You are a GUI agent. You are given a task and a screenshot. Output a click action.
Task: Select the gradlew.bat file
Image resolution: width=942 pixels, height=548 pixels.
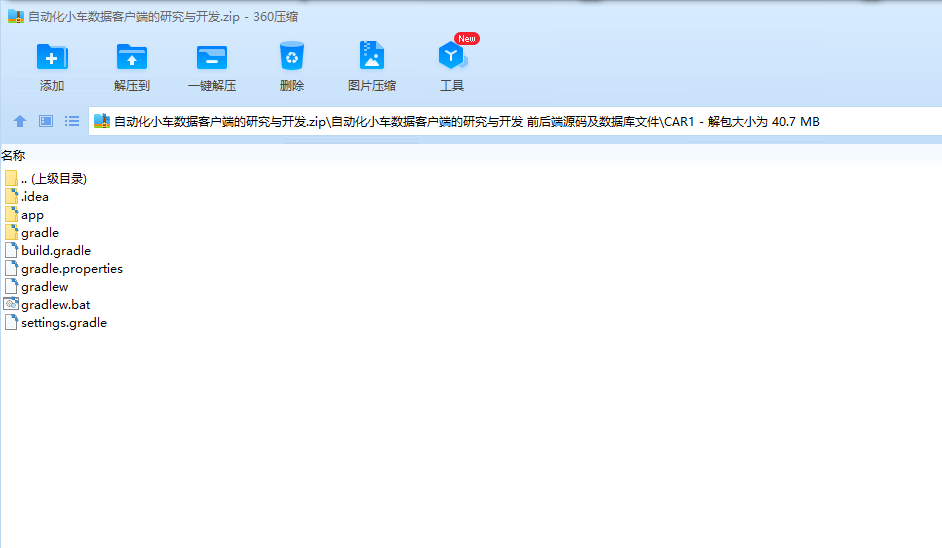tap(47, 305)
